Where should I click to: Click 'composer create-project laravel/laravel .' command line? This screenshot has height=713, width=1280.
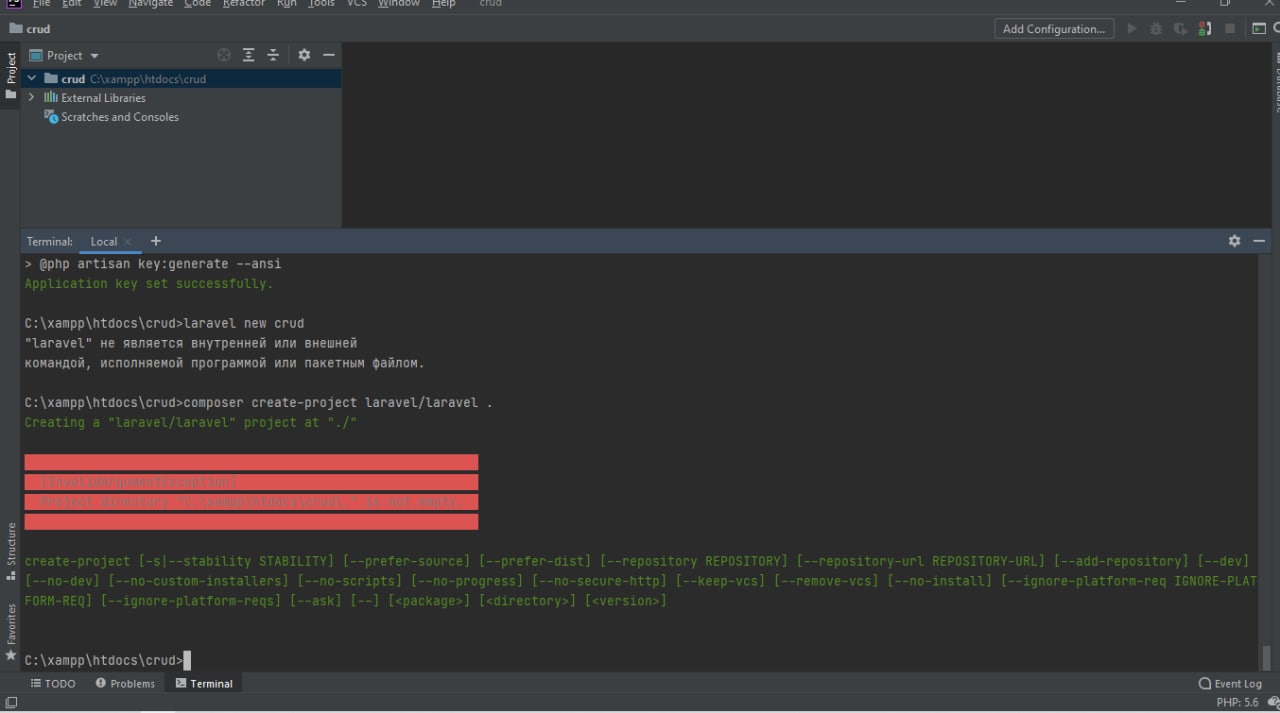(x=338, y=403)
